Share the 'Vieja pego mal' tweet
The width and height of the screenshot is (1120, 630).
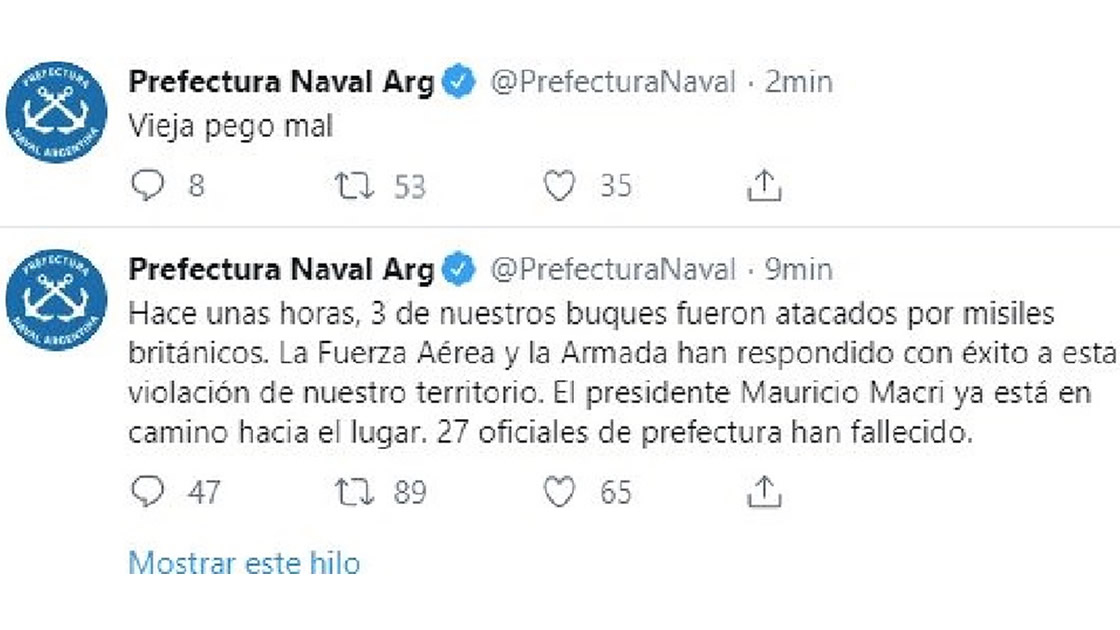(764, 185)
